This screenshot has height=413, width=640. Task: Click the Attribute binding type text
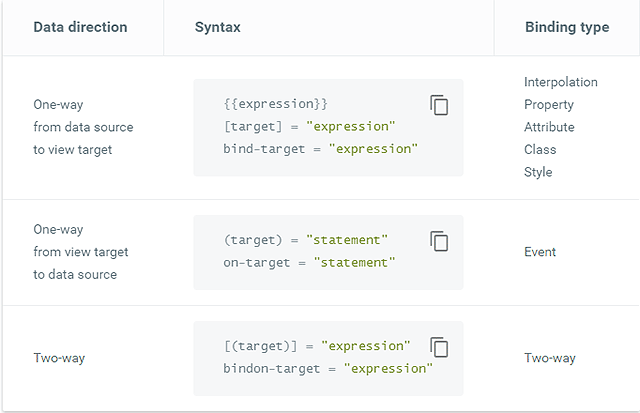click(x=550, y=127)
